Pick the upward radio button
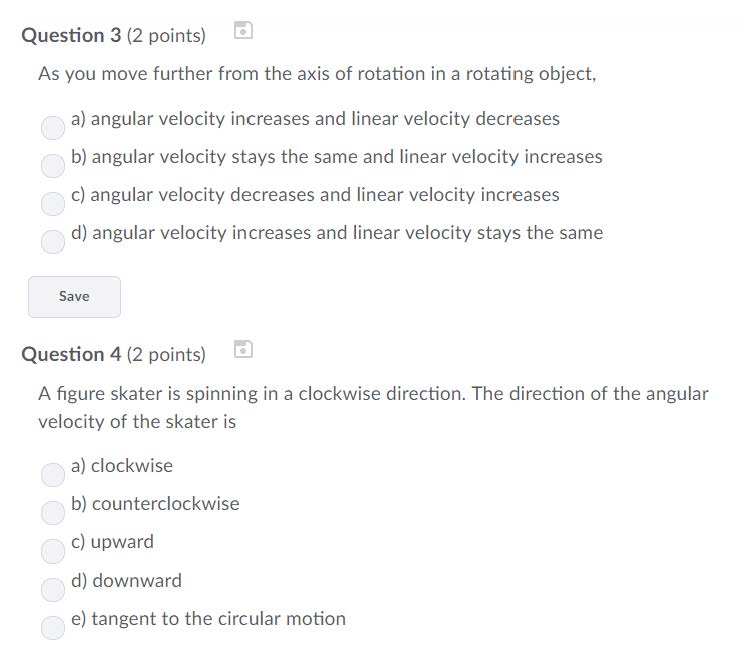 click(x=52, y=550)
